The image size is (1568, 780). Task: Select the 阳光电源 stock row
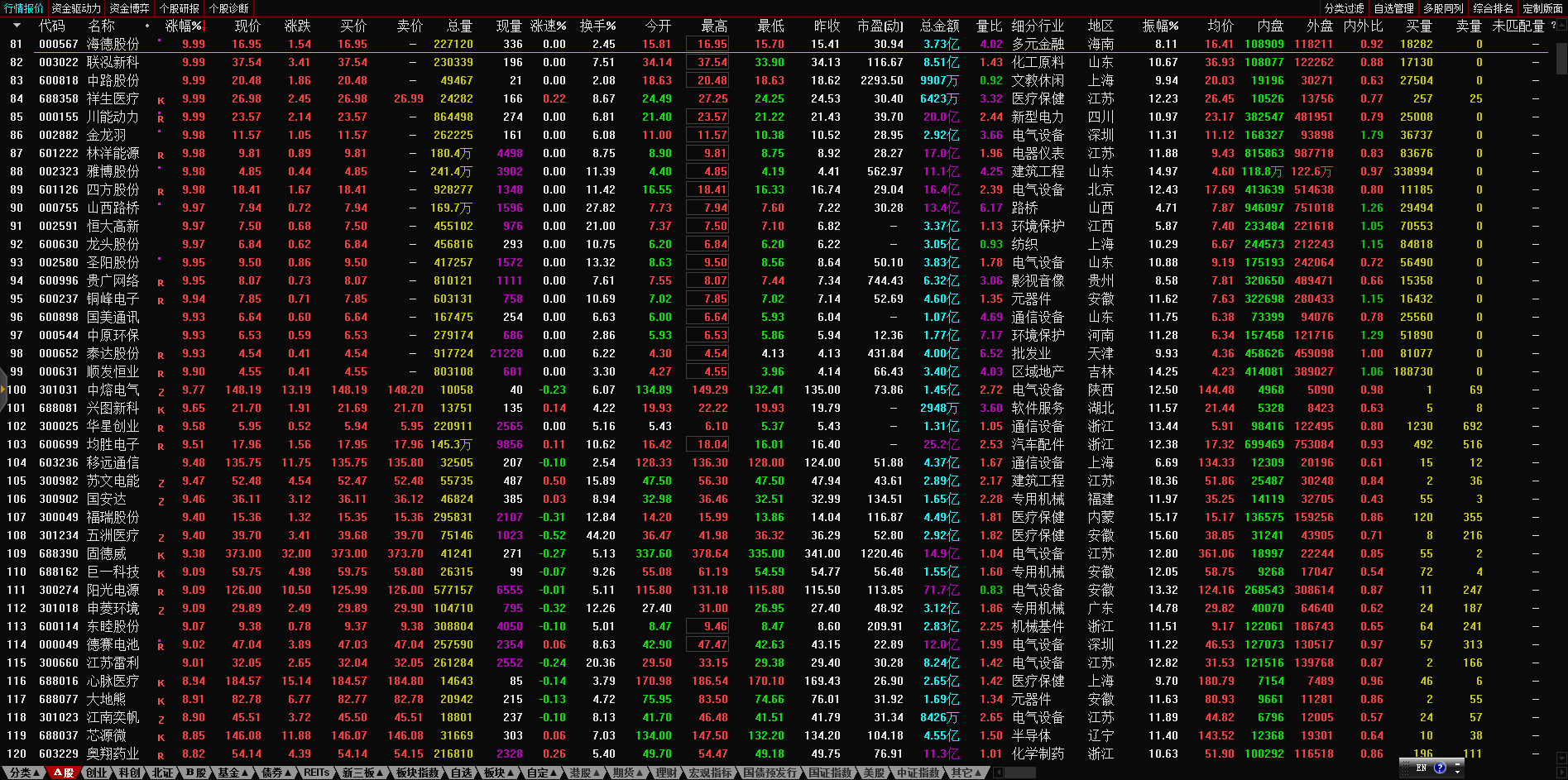coord(113,590)
